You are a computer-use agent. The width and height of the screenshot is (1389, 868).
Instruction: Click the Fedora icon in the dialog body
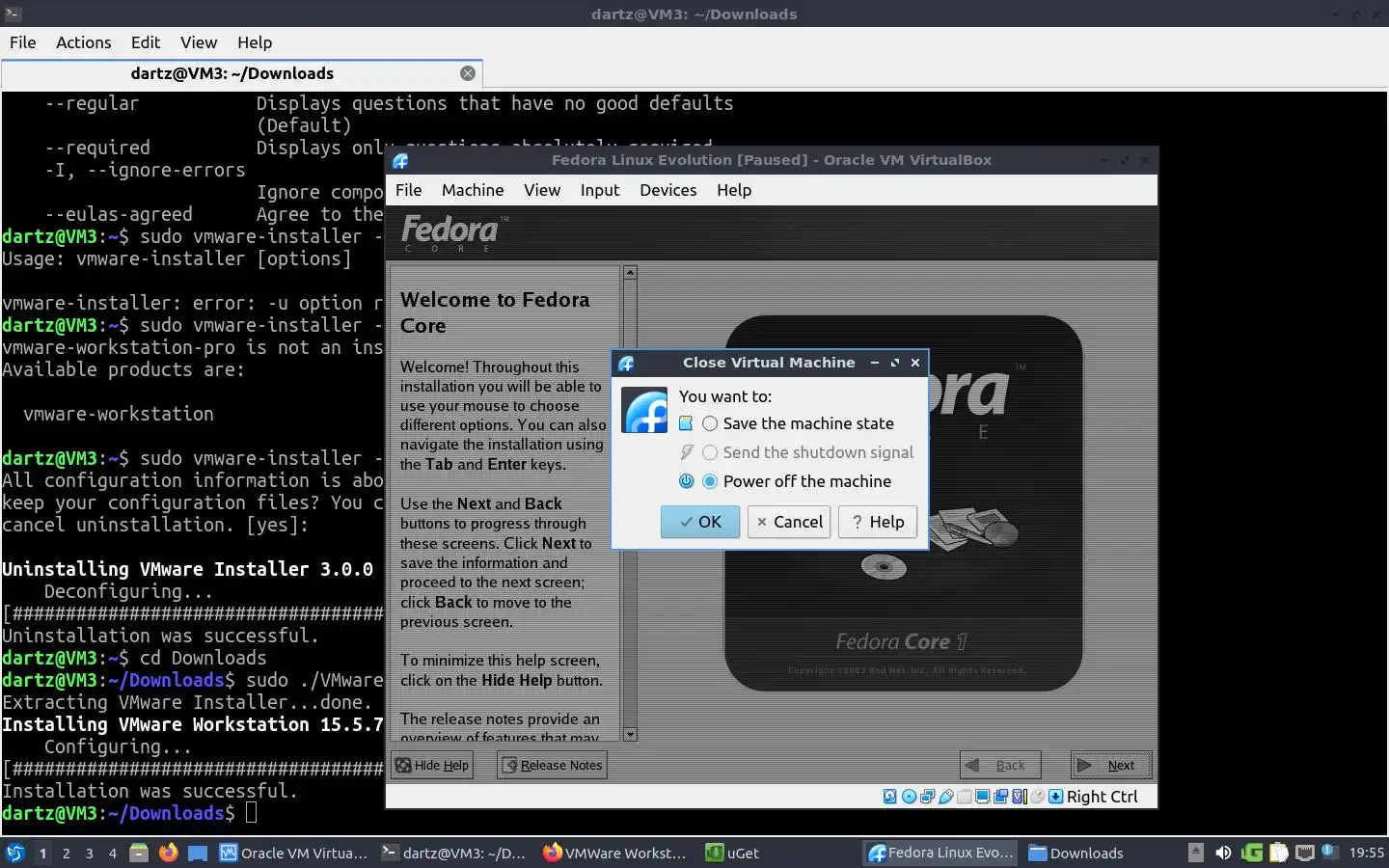point(644,410)
